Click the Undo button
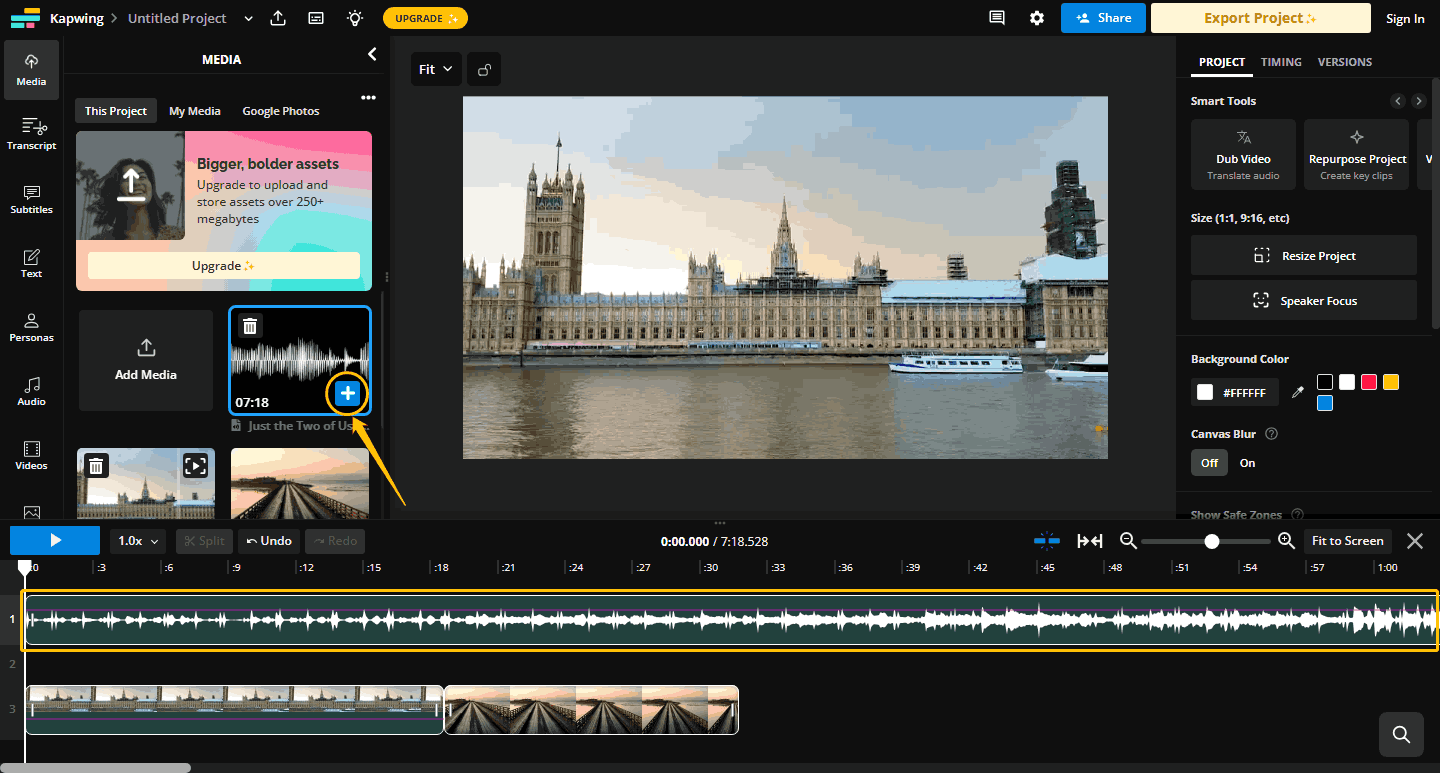 [269, 541]
